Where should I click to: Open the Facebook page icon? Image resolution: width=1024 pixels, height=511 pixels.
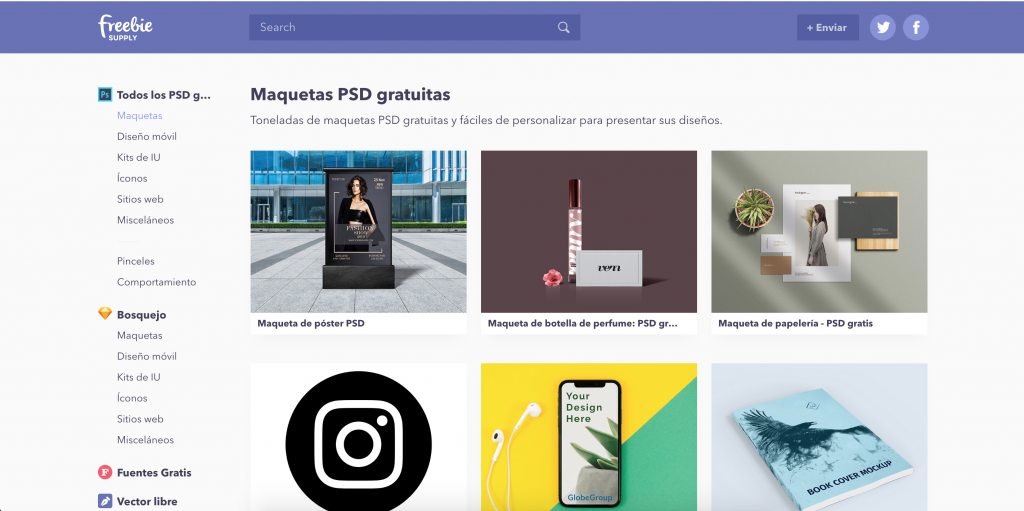coord(916,27)
